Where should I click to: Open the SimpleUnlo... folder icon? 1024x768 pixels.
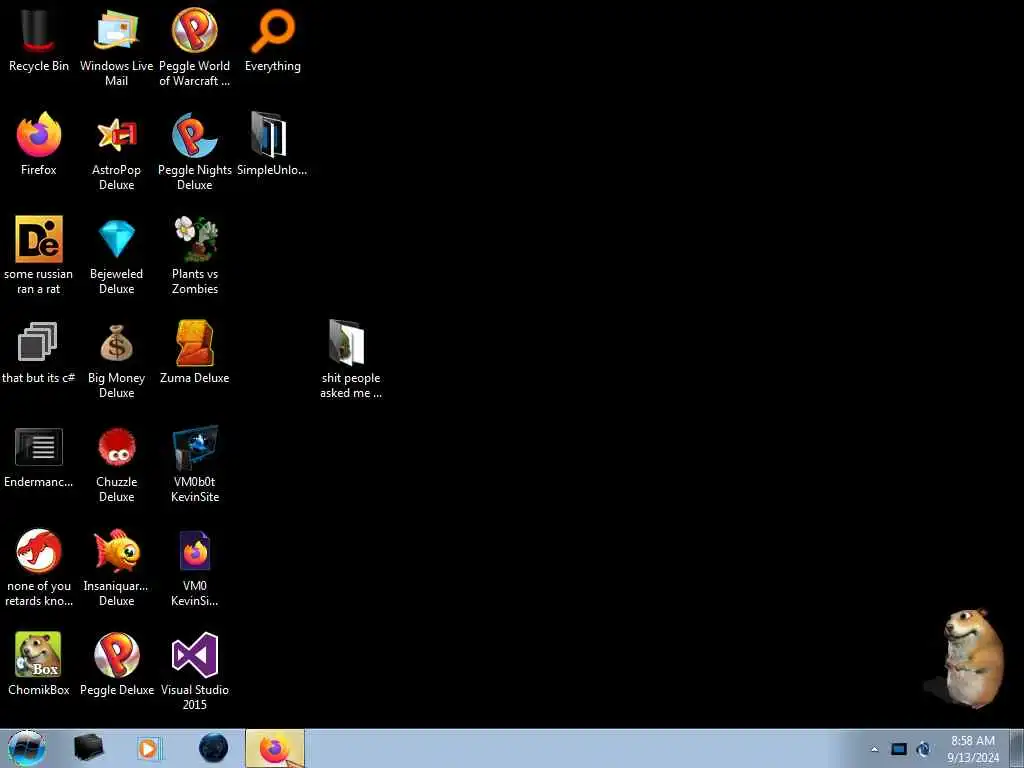[x=269, y=135]
